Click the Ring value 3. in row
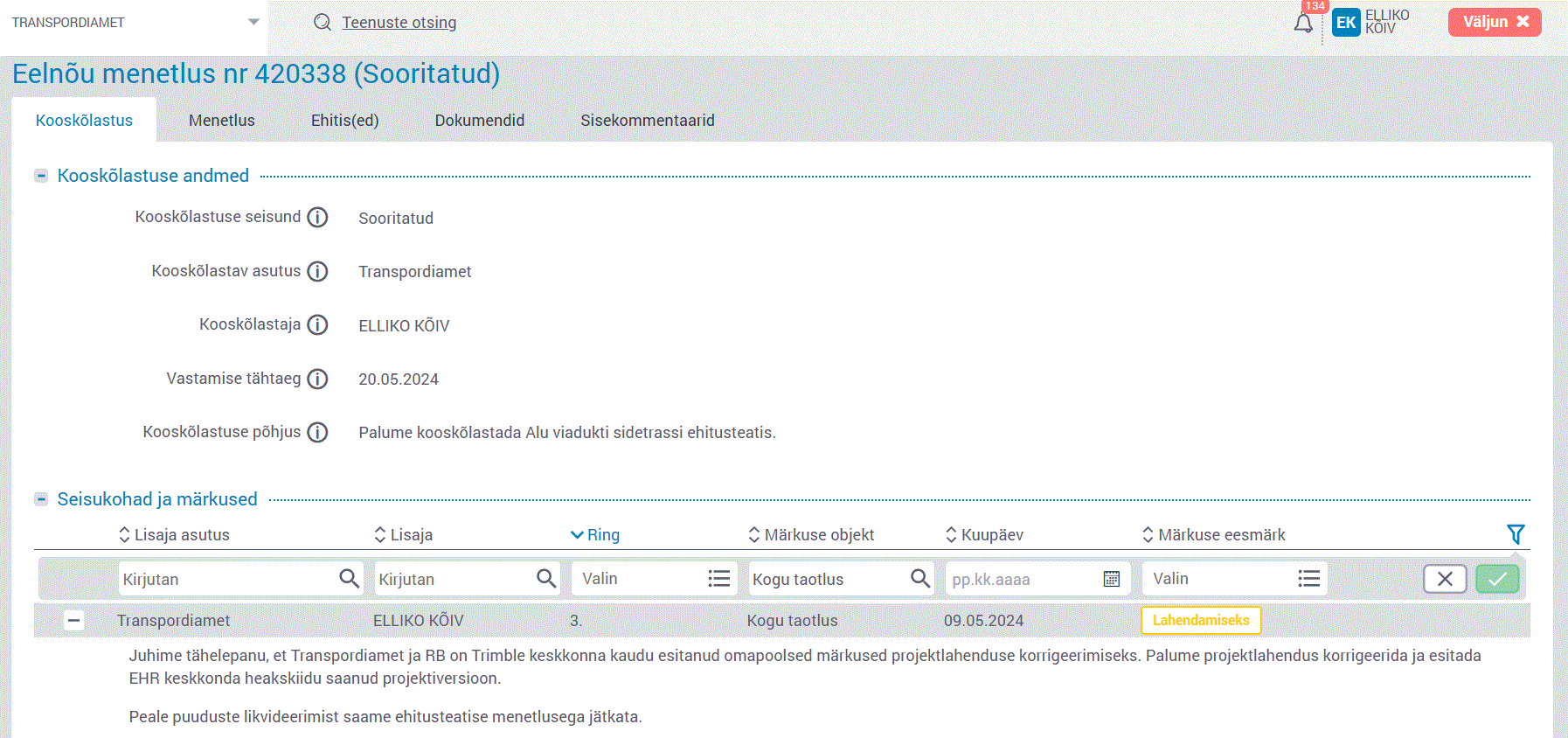 (576, 621)
